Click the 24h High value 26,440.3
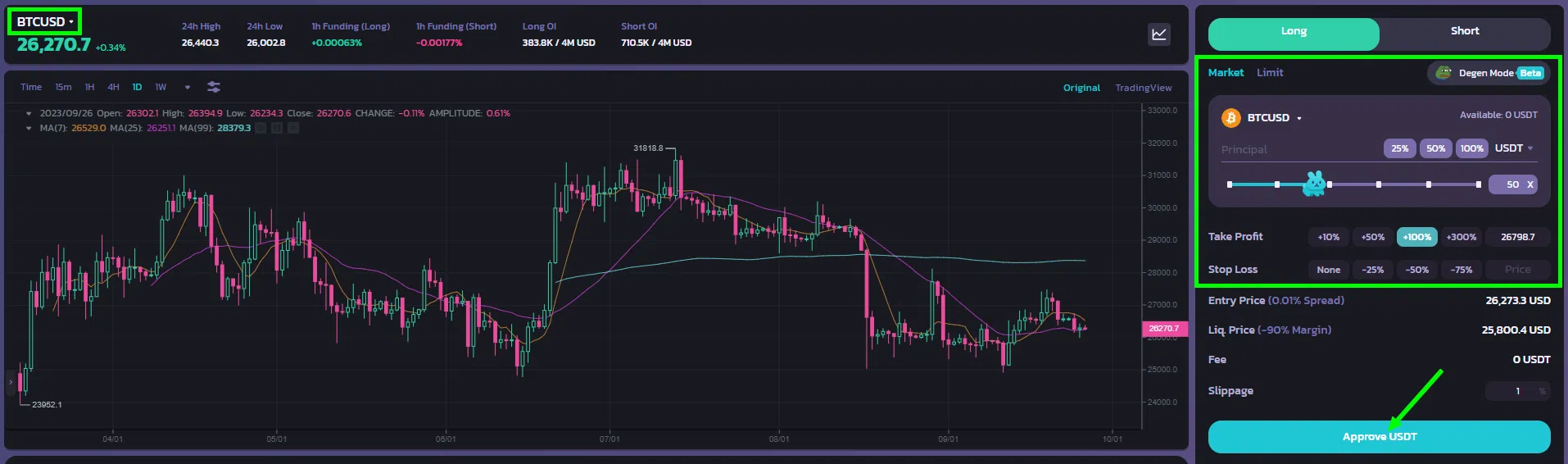This screenshot has width=1568, height=464. 200,43
